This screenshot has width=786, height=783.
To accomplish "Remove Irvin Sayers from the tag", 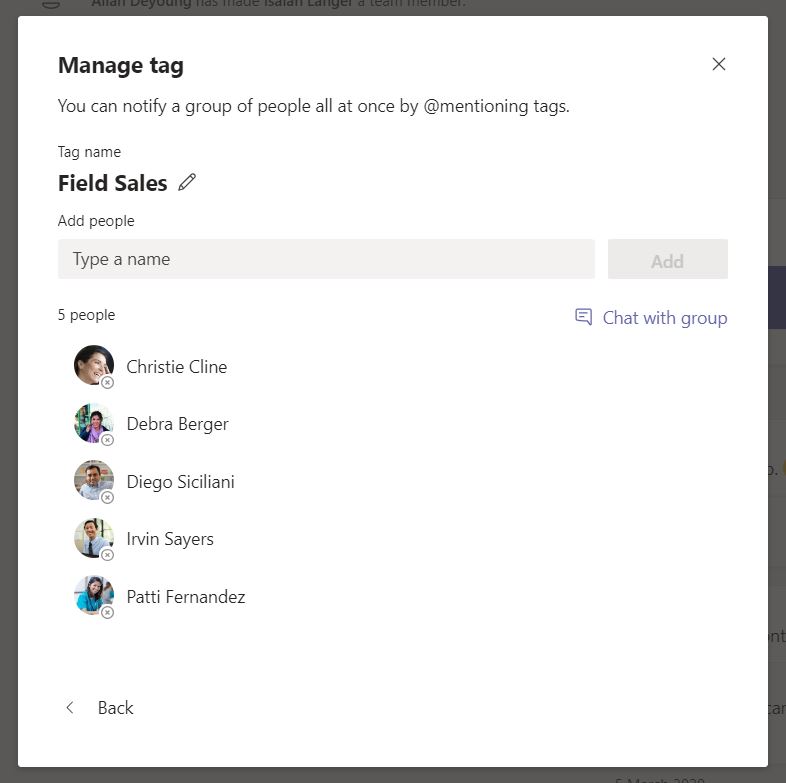I will (108, 555).
